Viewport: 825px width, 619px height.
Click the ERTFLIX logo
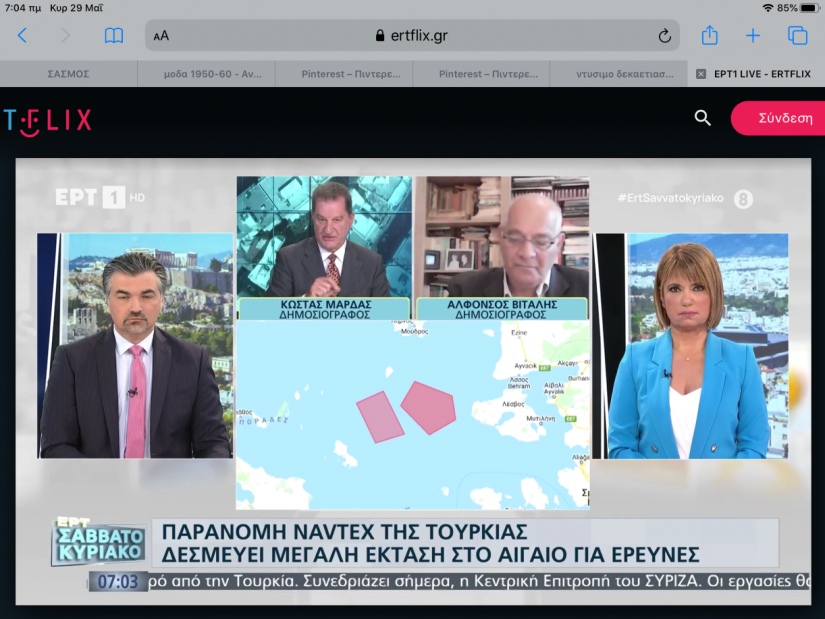[47, 120]
